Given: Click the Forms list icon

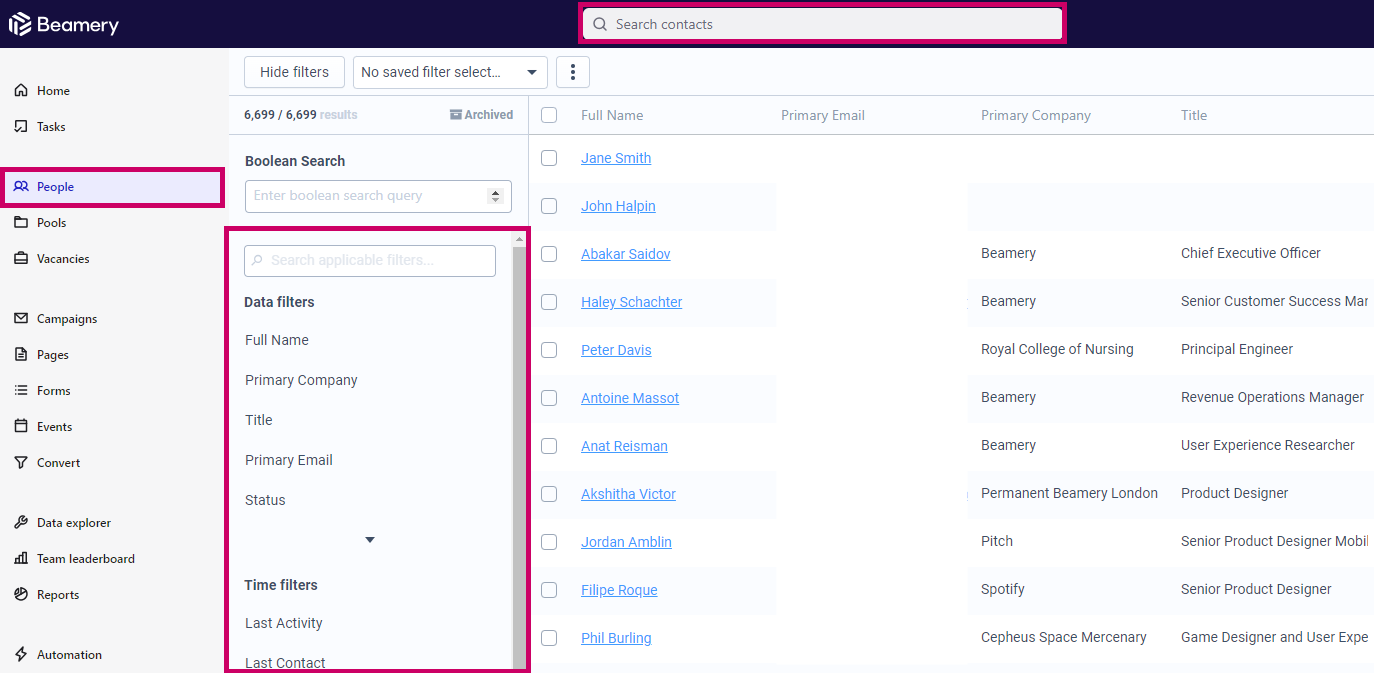Looking at the screenshot, I should pyautogui.click(x=21, y=391).
